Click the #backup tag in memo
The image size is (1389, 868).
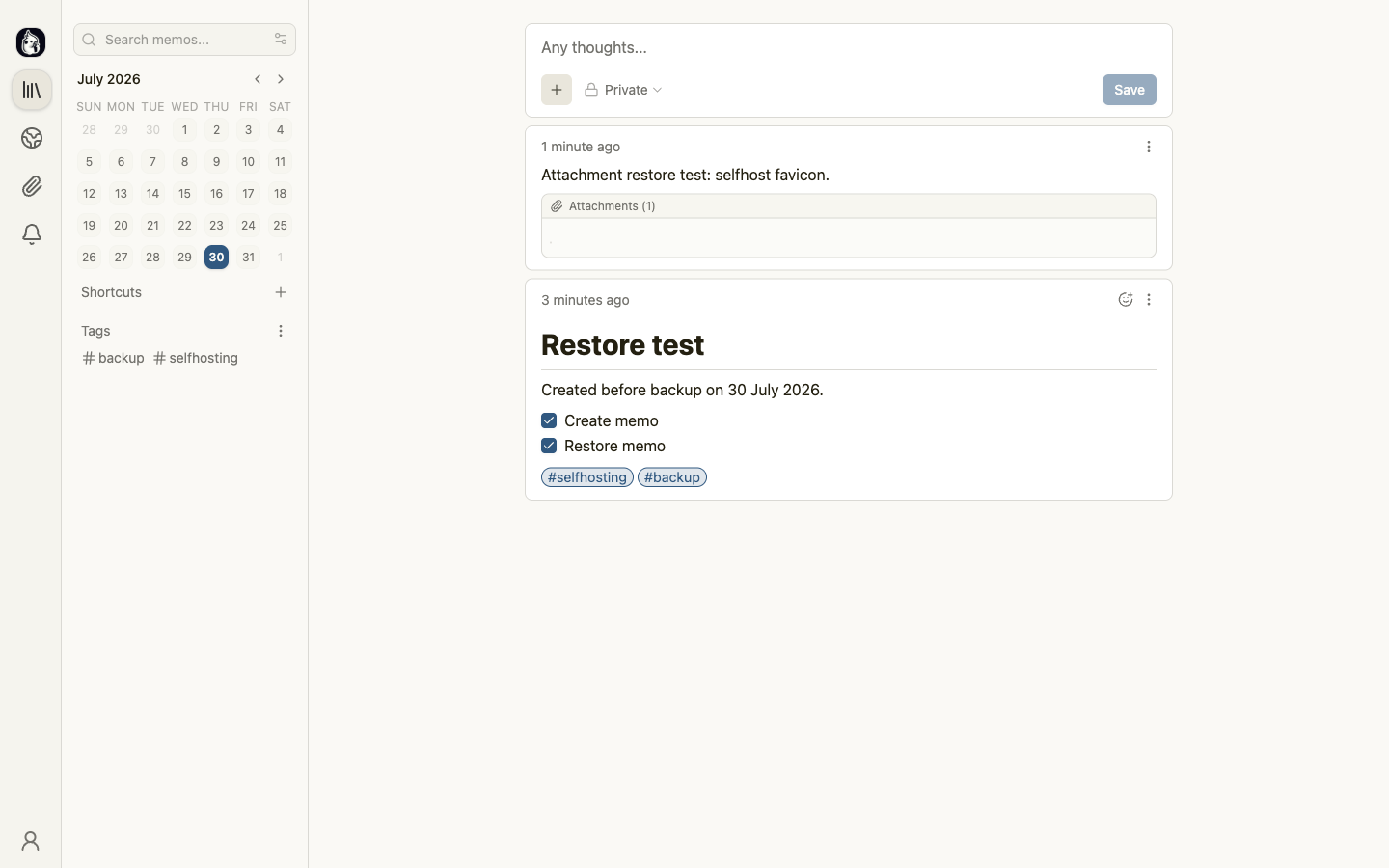[x=672, y=477]
